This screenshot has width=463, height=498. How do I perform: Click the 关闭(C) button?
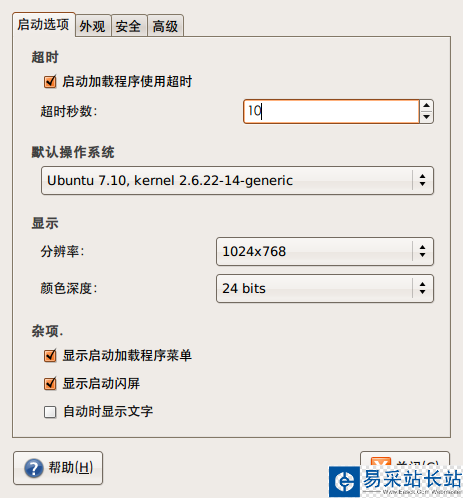coord(405,459)
